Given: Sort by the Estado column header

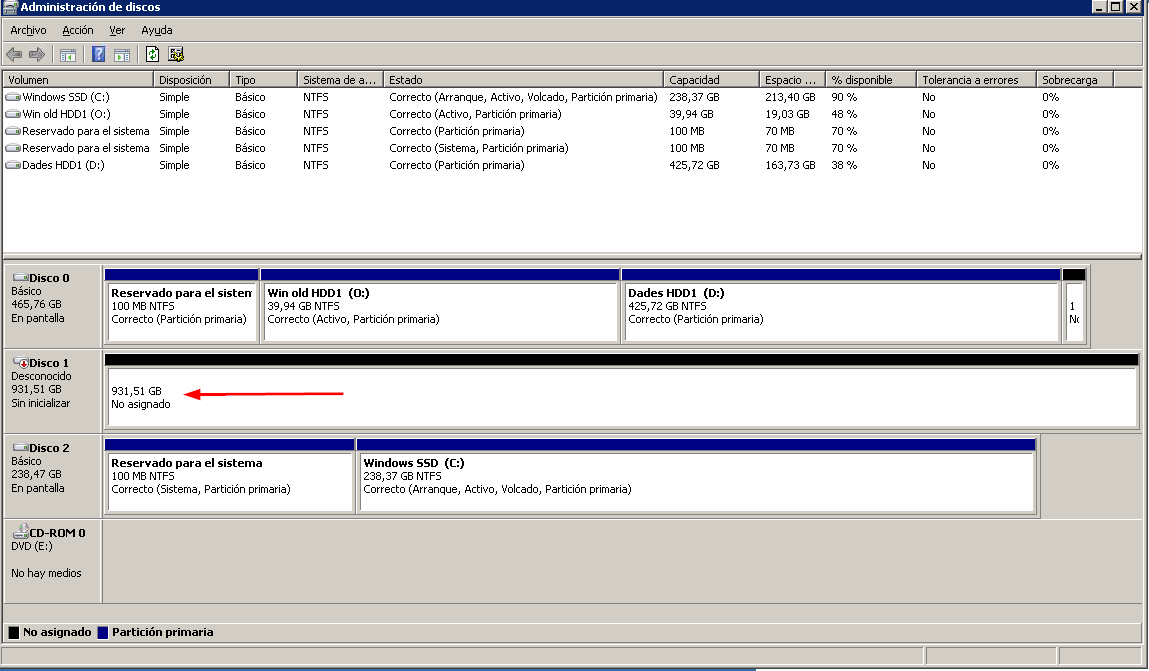Looking at the screenshot, I should pos(523,80).
